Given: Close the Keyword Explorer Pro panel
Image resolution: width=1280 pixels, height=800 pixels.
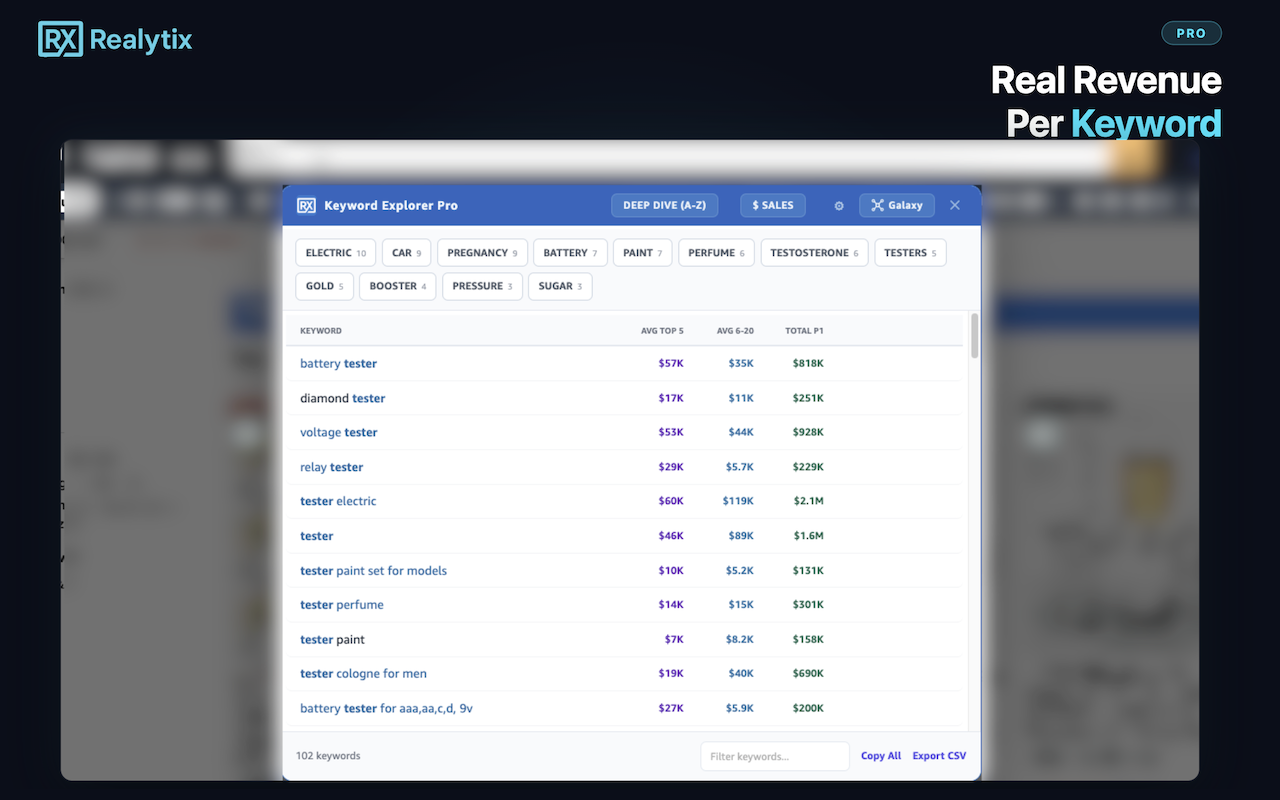Looking at the screenshot, I should tap(955, 205).
